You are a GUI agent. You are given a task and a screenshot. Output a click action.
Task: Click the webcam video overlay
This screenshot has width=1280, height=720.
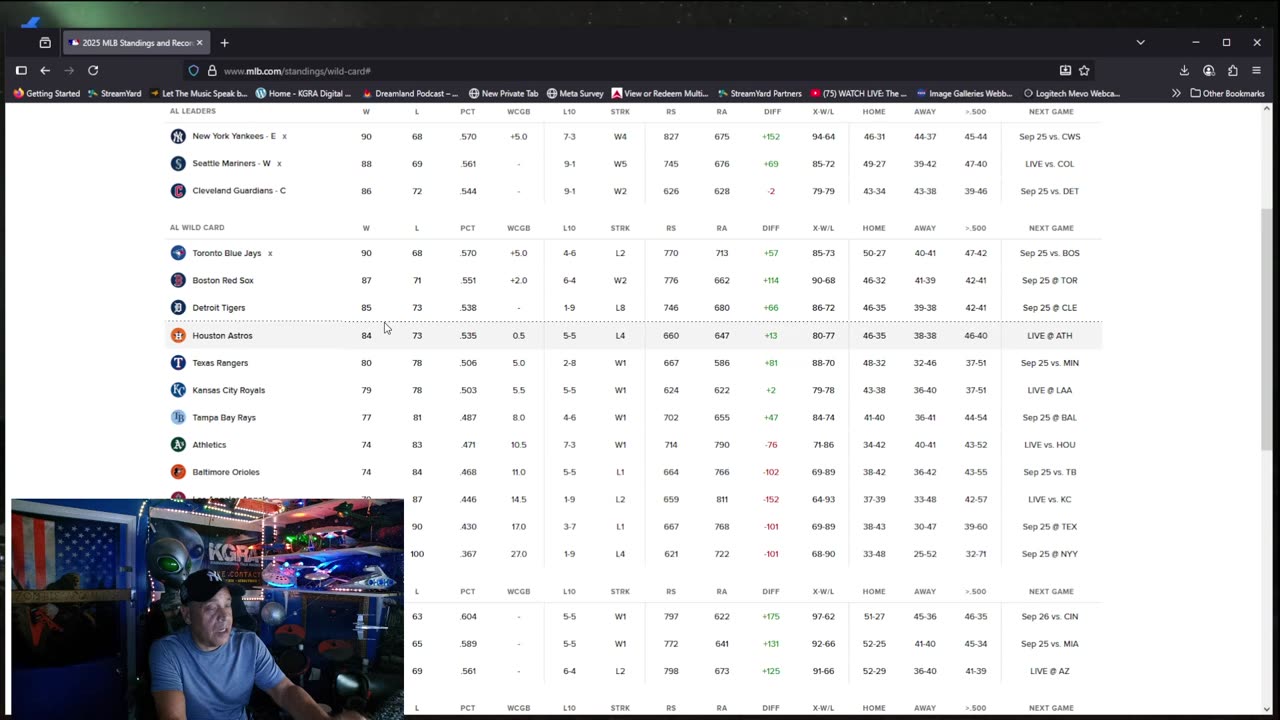(x=207, y=608)
